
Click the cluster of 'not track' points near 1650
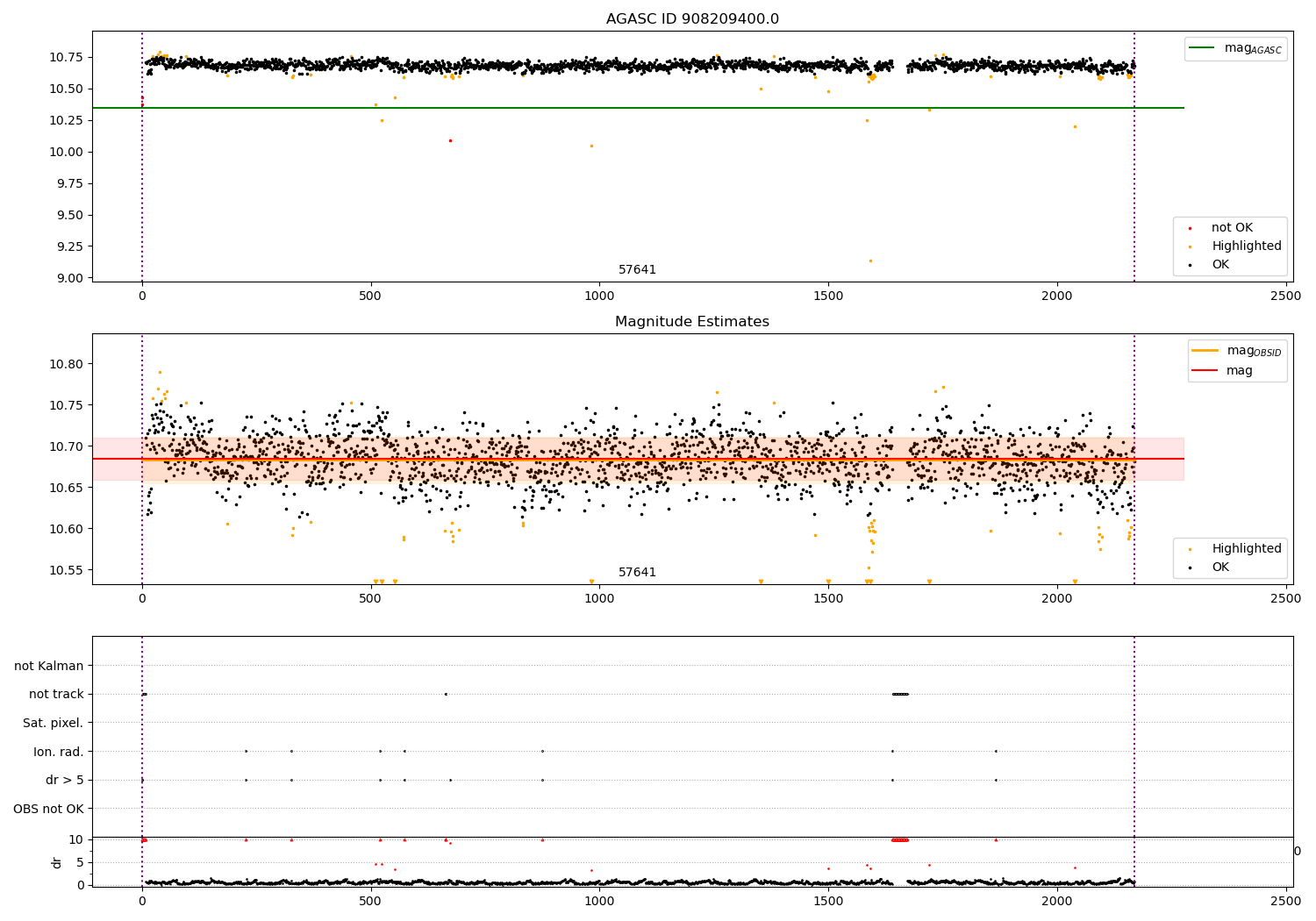pyautogui.click(x=900, y=695)
